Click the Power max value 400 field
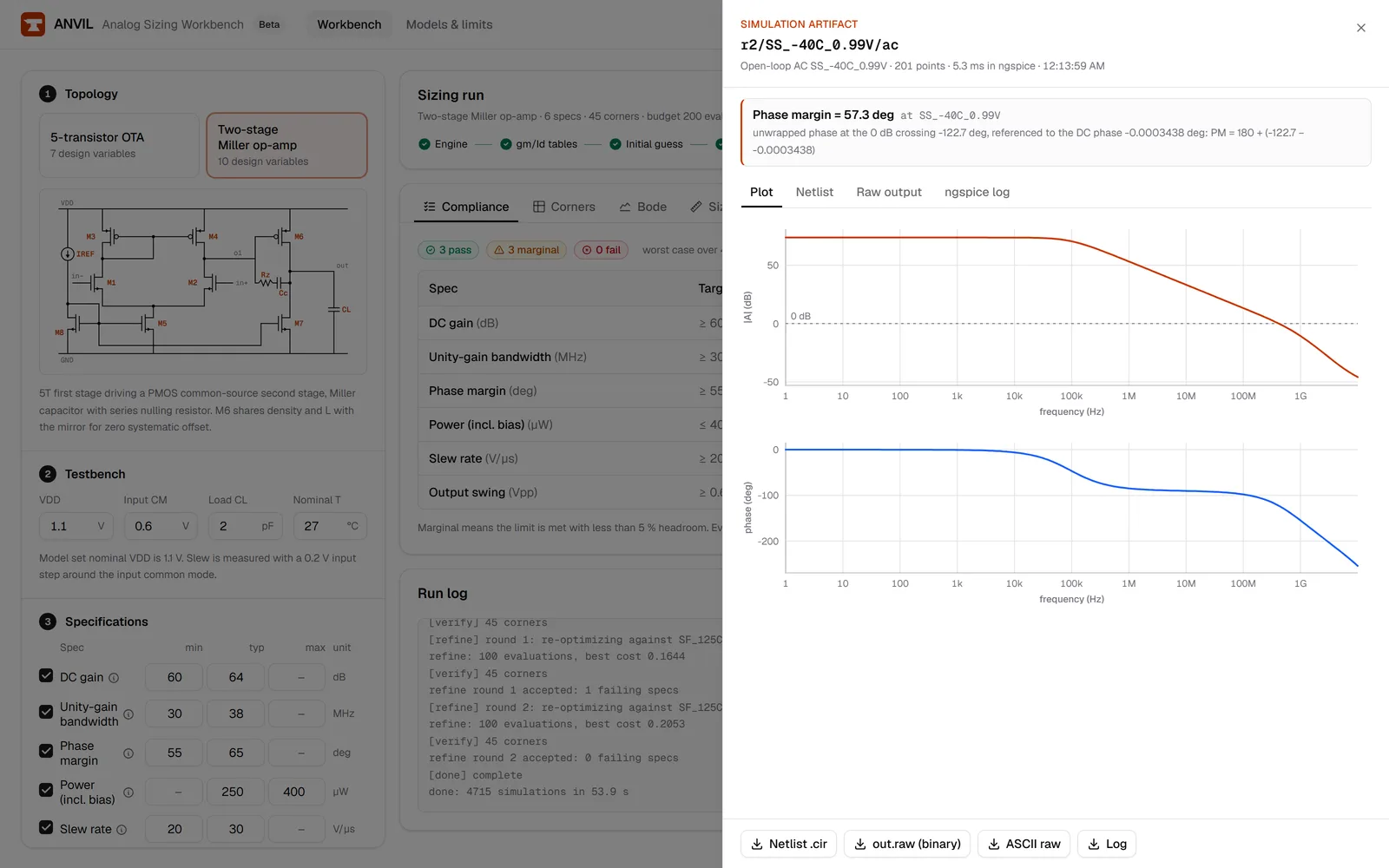 (294, 792)
